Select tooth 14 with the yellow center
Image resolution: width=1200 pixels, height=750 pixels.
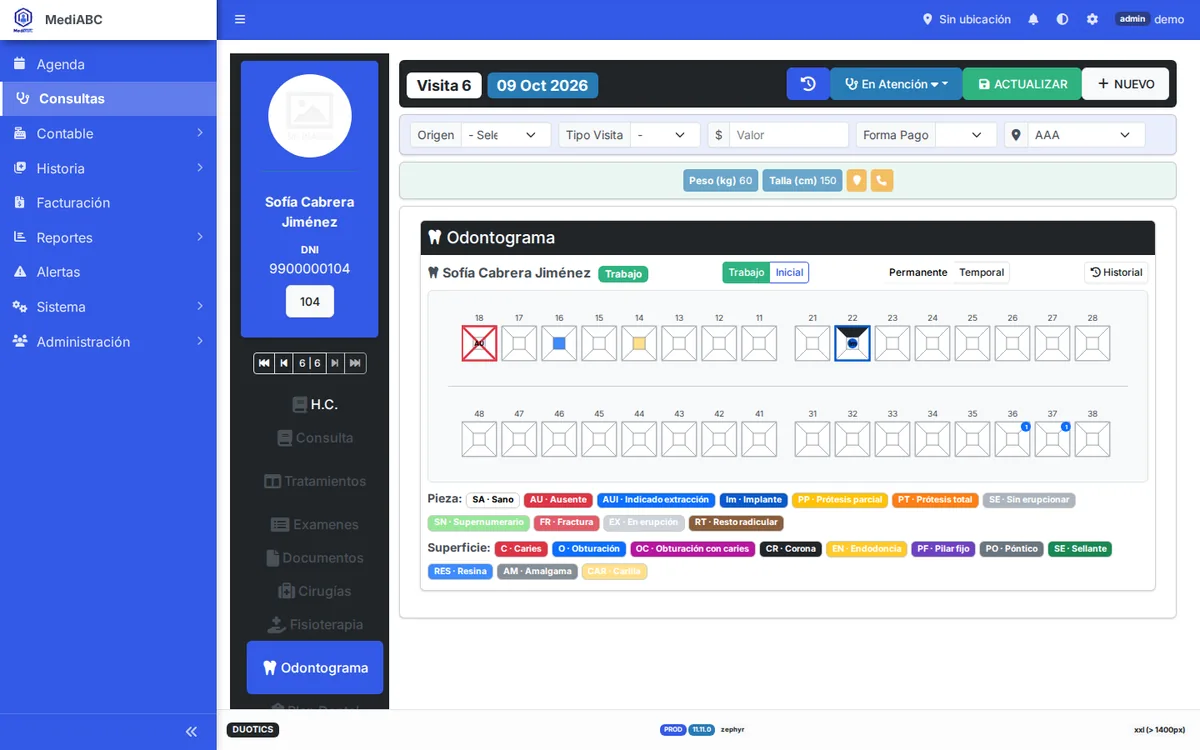[639, 344]
